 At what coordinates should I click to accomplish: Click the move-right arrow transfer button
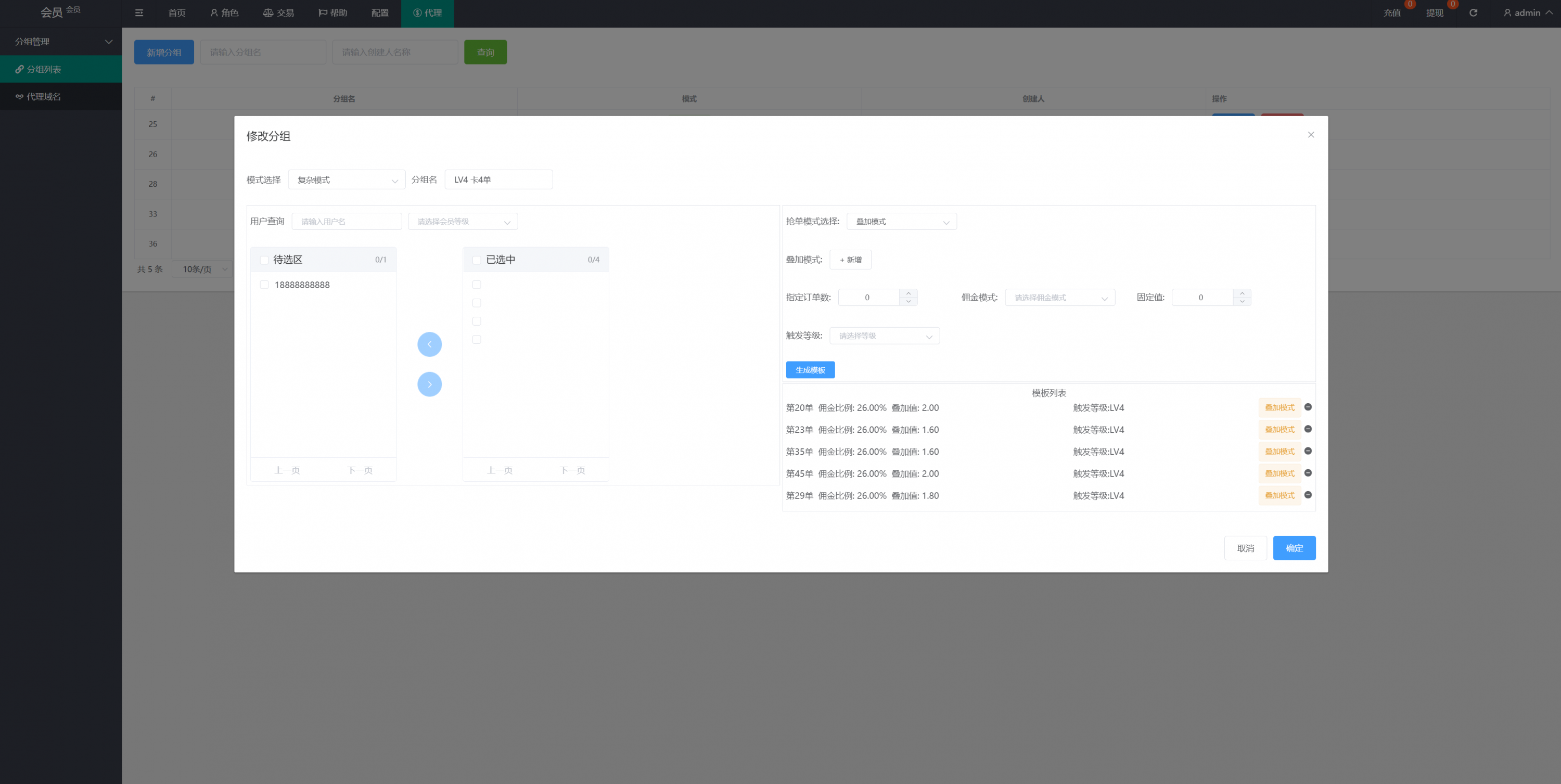click(429, 384)
